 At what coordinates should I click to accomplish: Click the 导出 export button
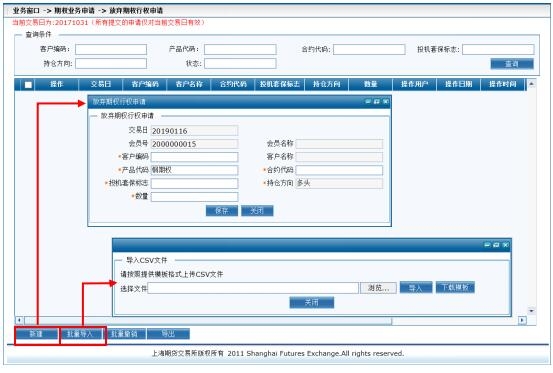click(168, 334)
